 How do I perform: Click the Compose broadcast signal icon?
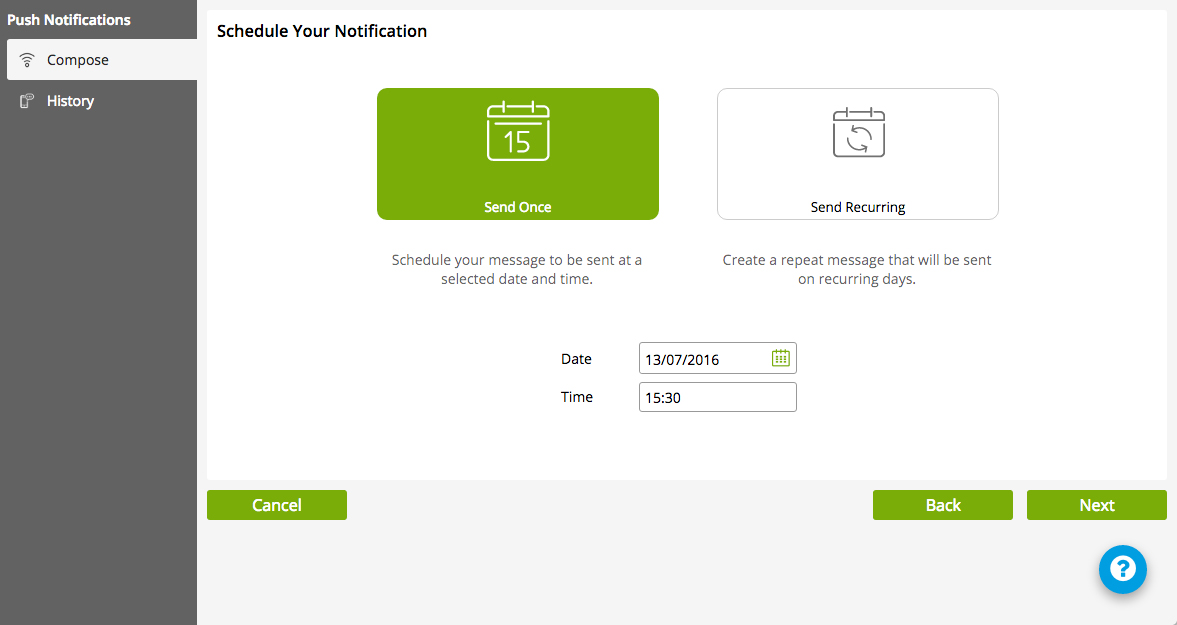tap(27, 60)
